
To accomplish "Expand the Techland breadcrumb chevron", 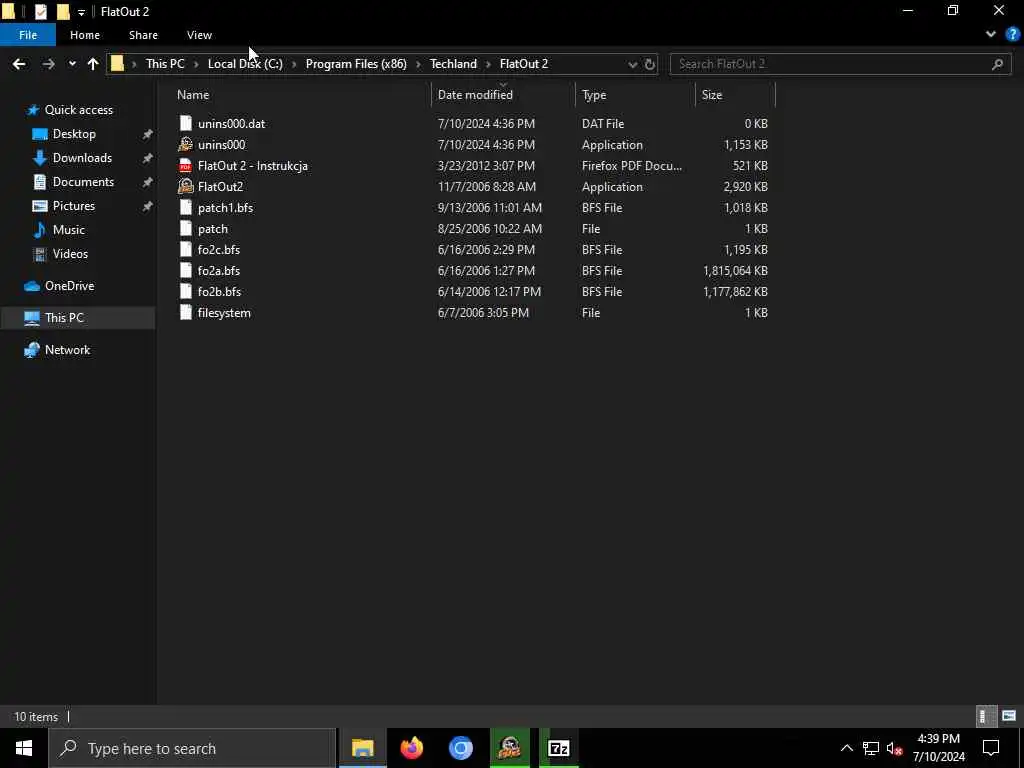I will [488, 64].
